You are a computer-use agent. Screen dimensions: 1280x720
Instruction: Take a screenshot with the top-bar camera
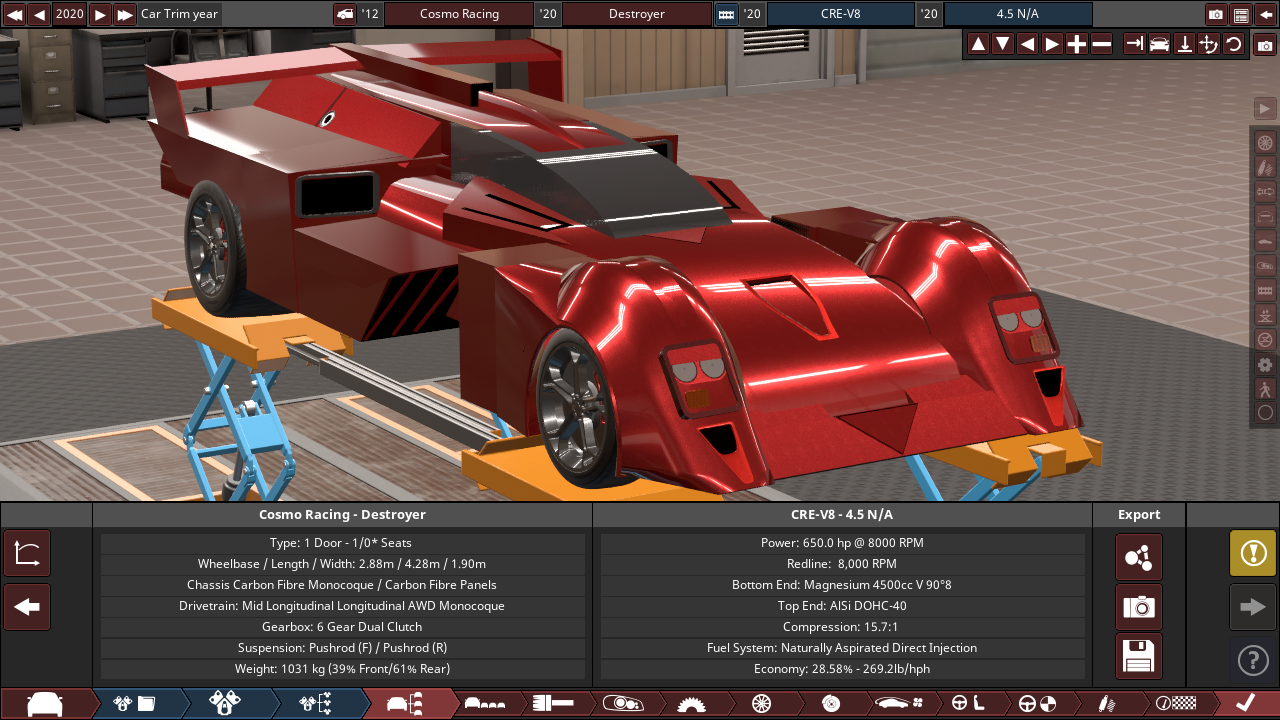1216,14
